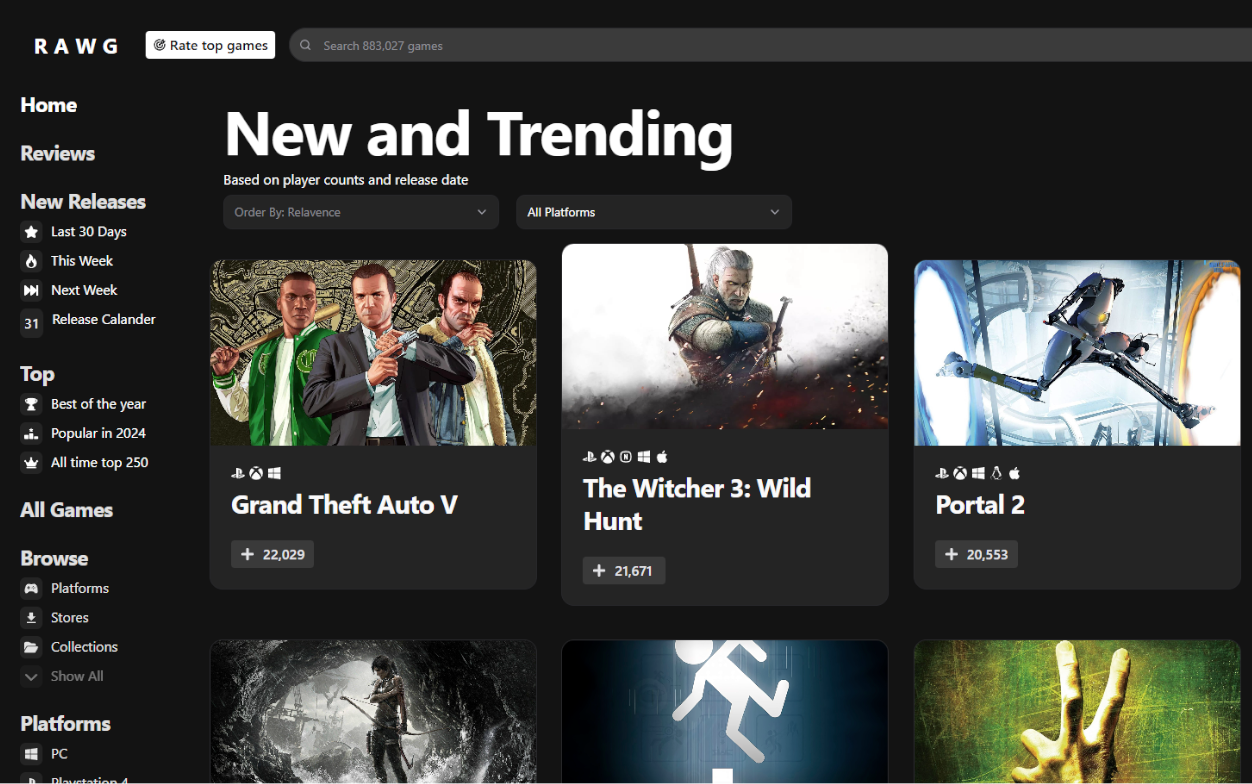The height and width of the screenshot is (784, 1252).
Task: Click the Order By dropdown arrow
Action: [x=481, y=212]
